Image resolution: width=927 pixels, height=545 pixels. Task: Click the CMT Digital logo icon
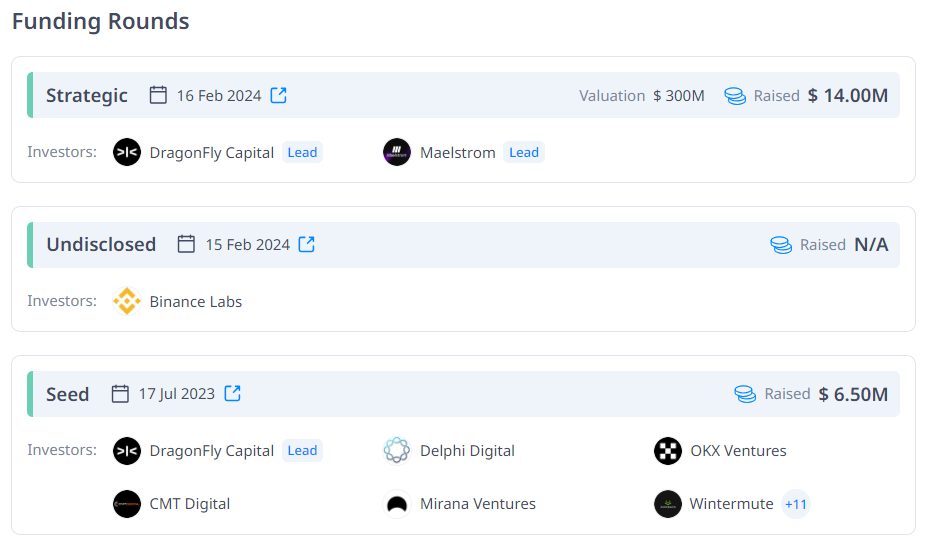click(x=127, y=504)
